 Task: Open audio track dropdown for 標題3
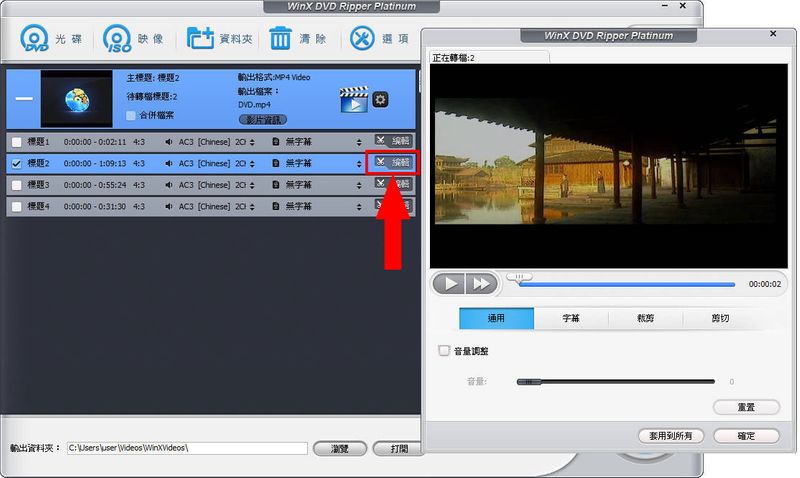click(x=252, y=185)
